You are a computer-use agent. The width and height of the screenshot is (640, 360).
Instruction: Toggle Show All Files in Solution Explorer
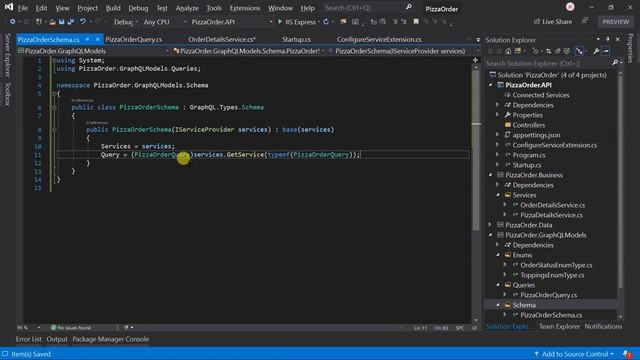[x=567, y=51]
